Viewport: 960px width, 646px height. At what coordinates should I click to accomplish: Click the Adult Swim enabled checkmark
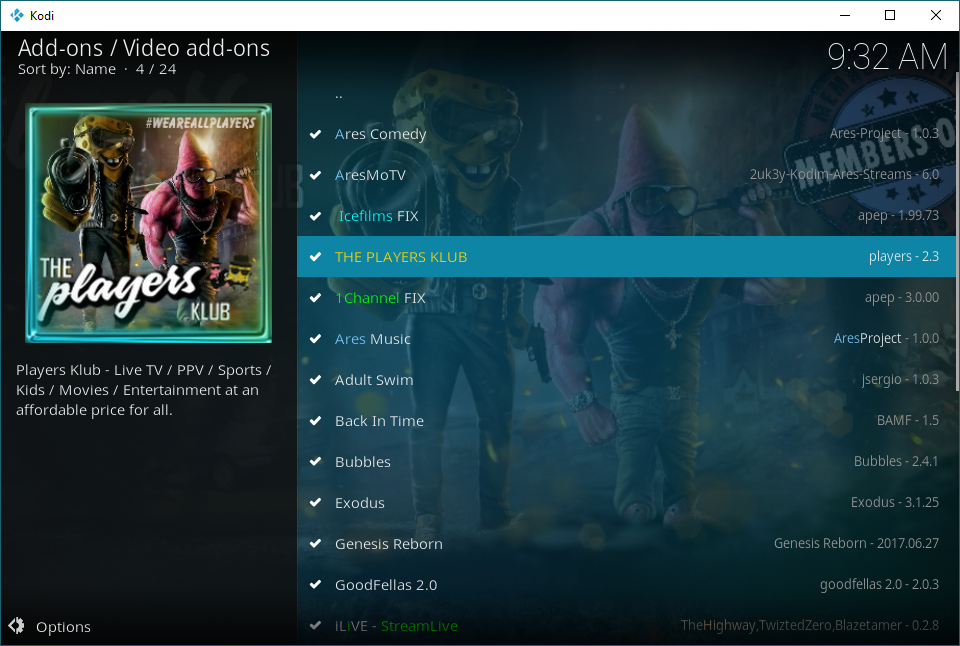[x=316, y=380]
